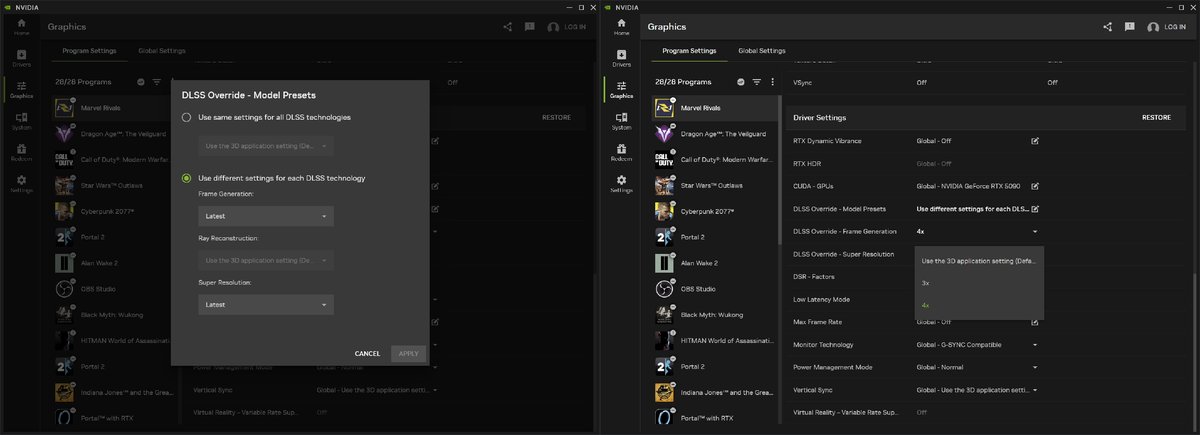Select Cyberpunk 2077 icon in the right window
Viewport: 1200px width, 435px height.
[x=664, y=211]
